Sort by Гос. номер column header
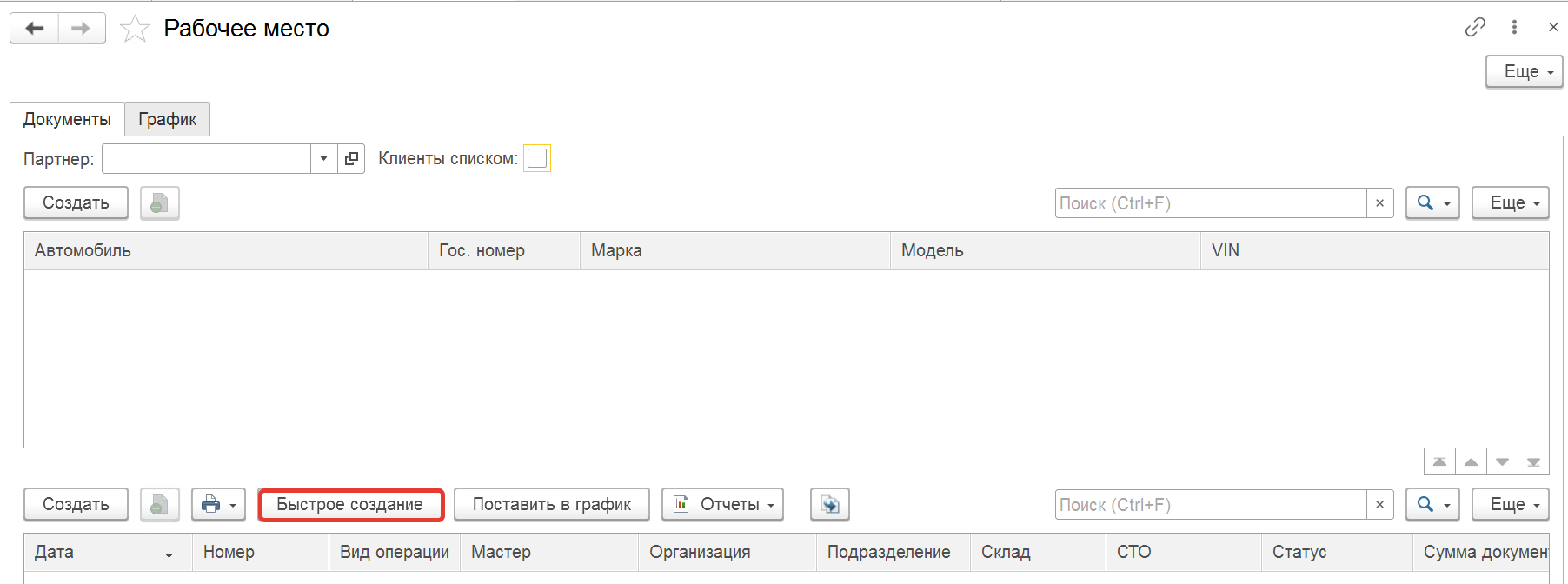Viewport: 1568px width, 584px height. [504, 250]
